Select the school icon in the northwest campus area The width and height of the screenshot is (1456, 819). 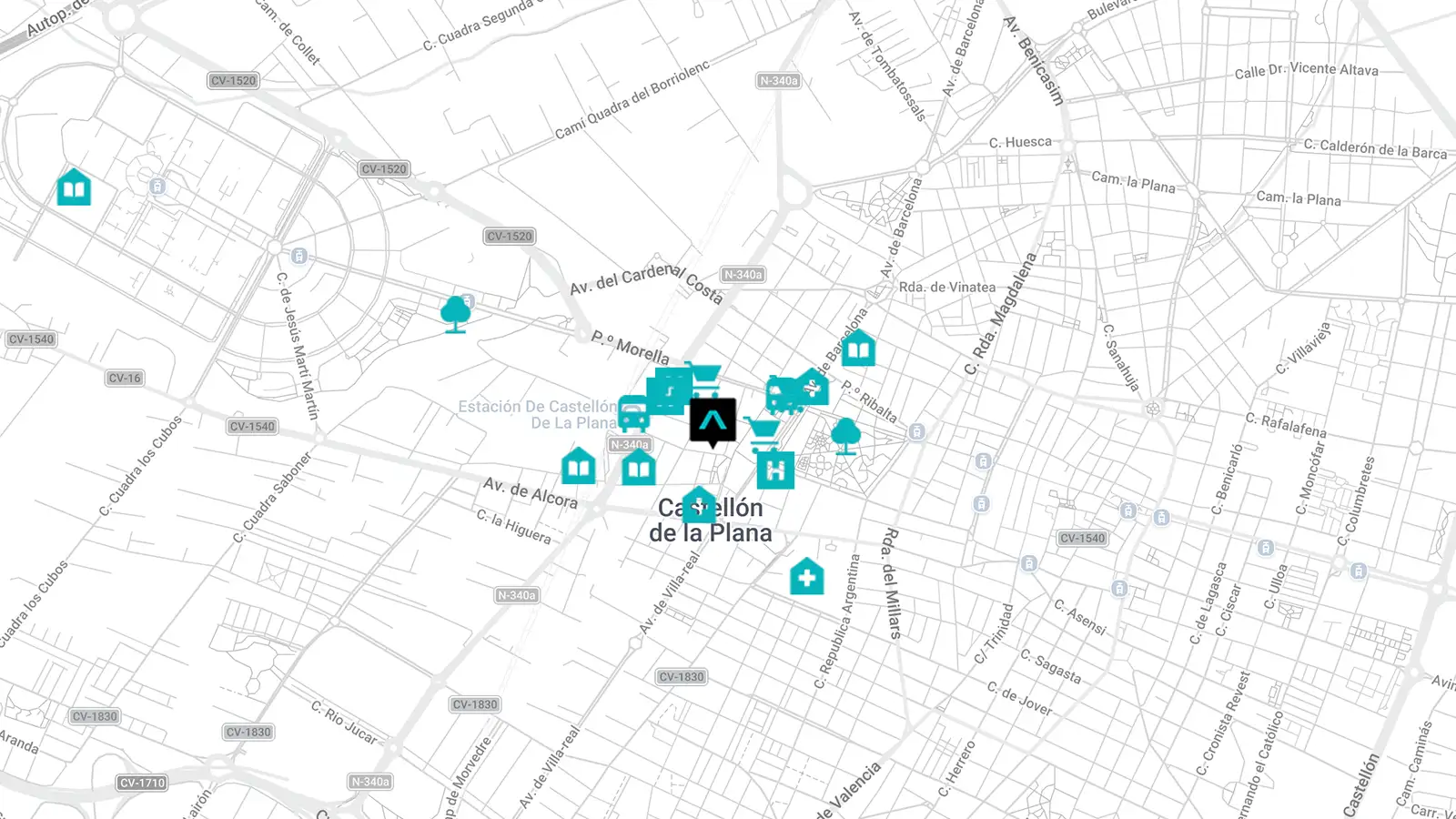74,187
